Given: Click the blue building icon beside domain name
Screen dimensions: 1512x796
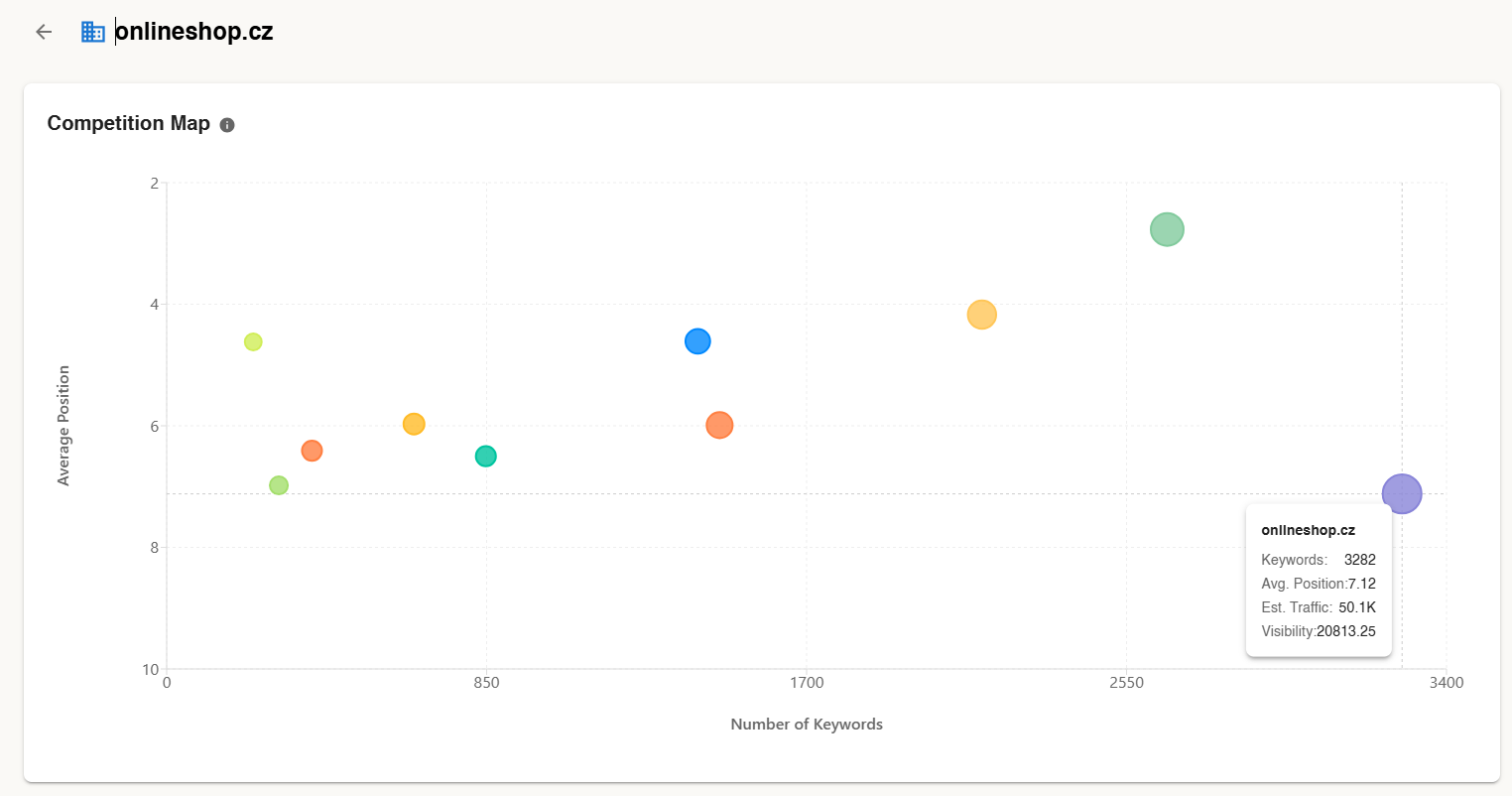Looking at the screenshot, I should click(93, 32).
